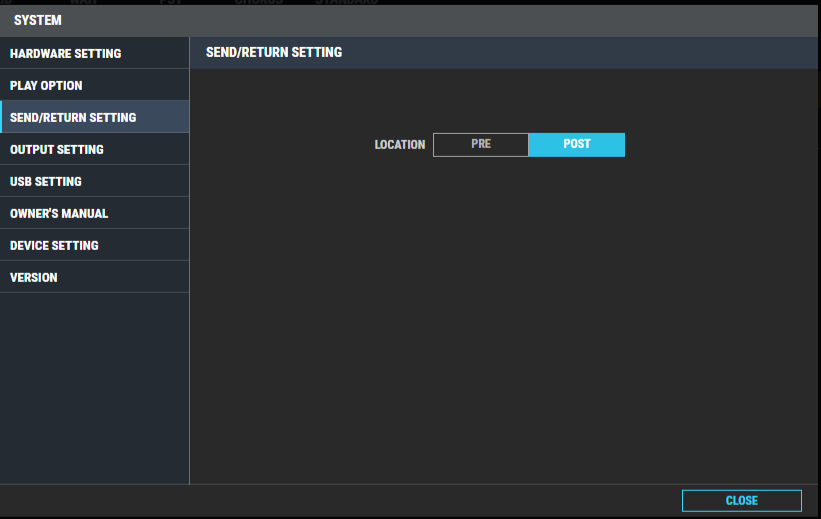Click the SYSTEM title bar text
Screen dimensions: 821x519
coord(38,20)
